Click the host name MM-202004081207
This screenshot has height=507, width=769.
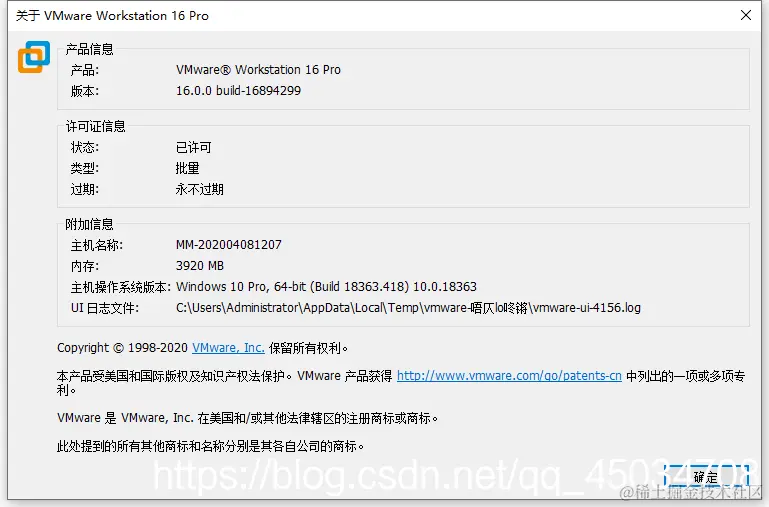pos(229,245)
